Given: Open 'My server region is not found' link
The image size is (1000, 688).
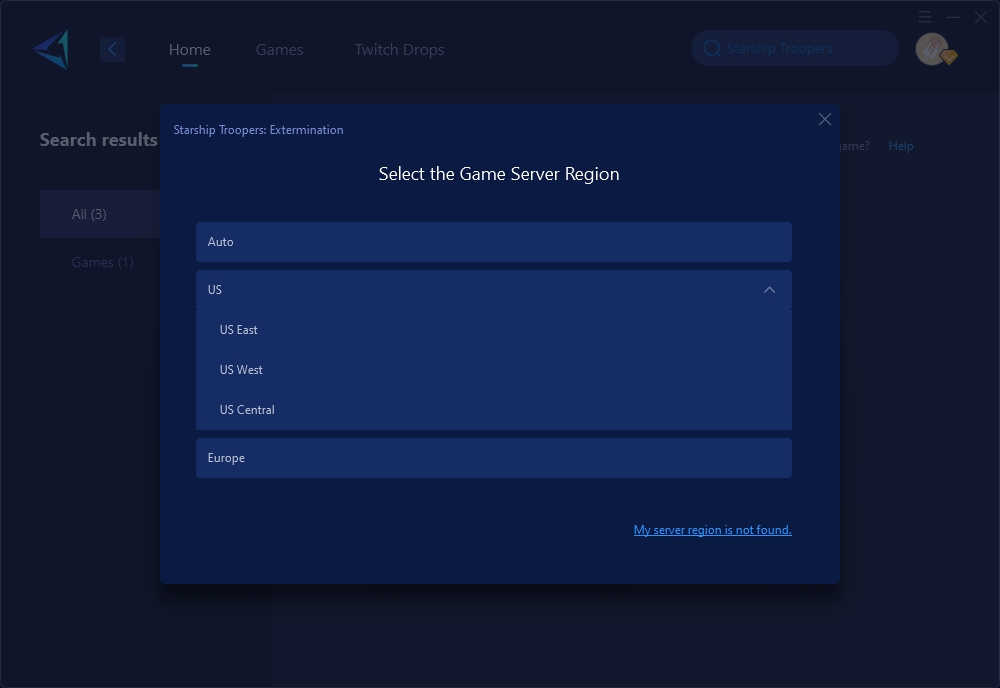Looking at the screenshot, I should (712, 530).
